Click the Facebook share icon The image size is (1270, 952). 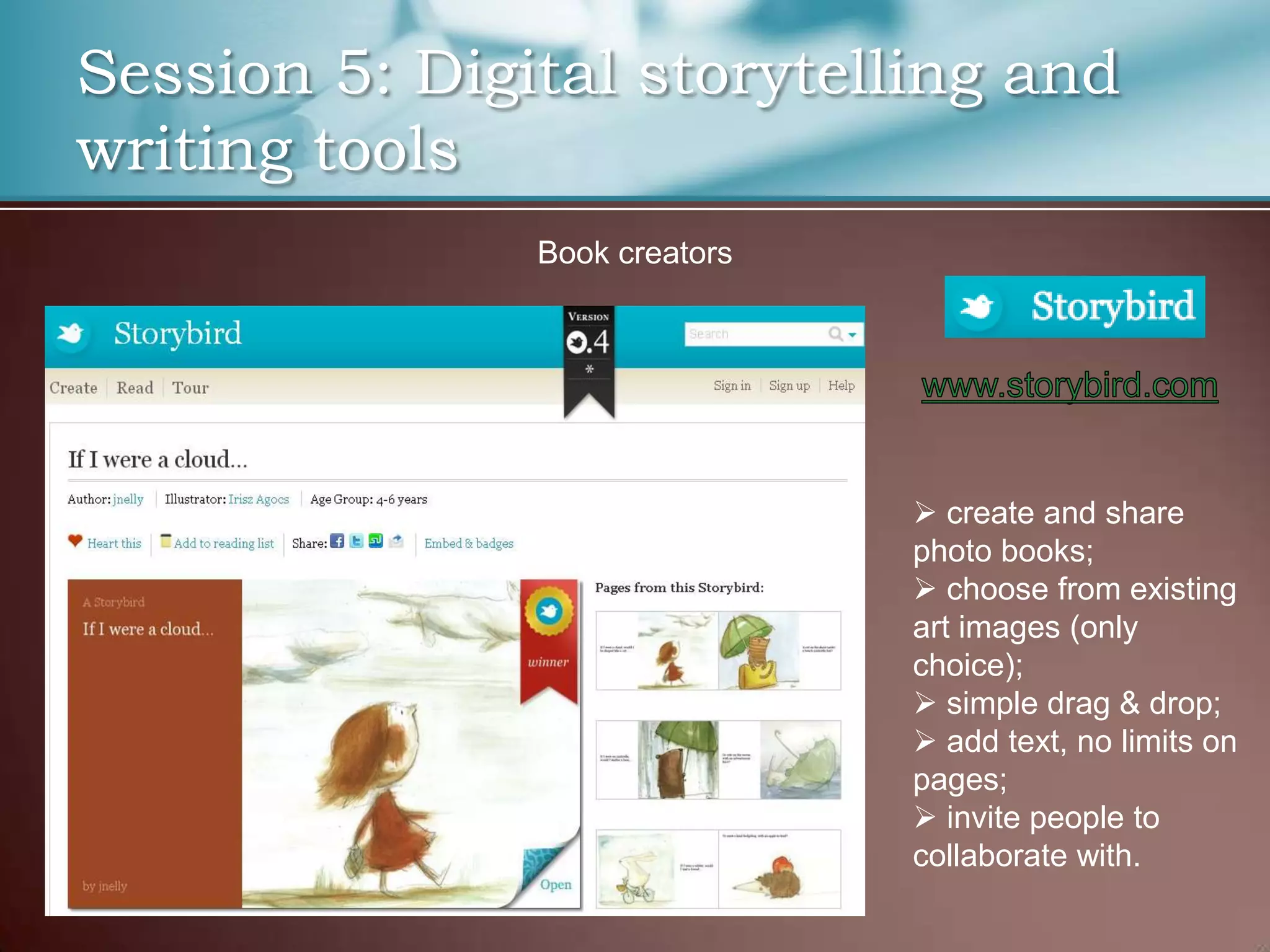pos(337,541)
